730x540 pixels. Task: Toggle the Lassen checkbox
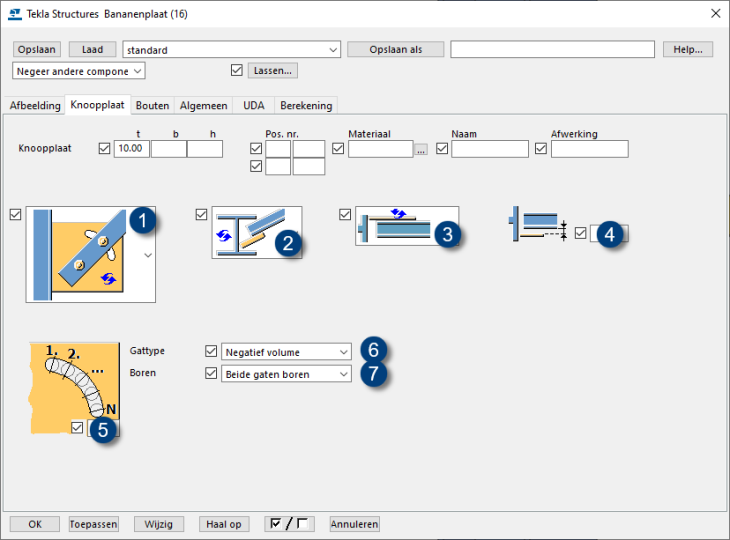coord(237,71)
